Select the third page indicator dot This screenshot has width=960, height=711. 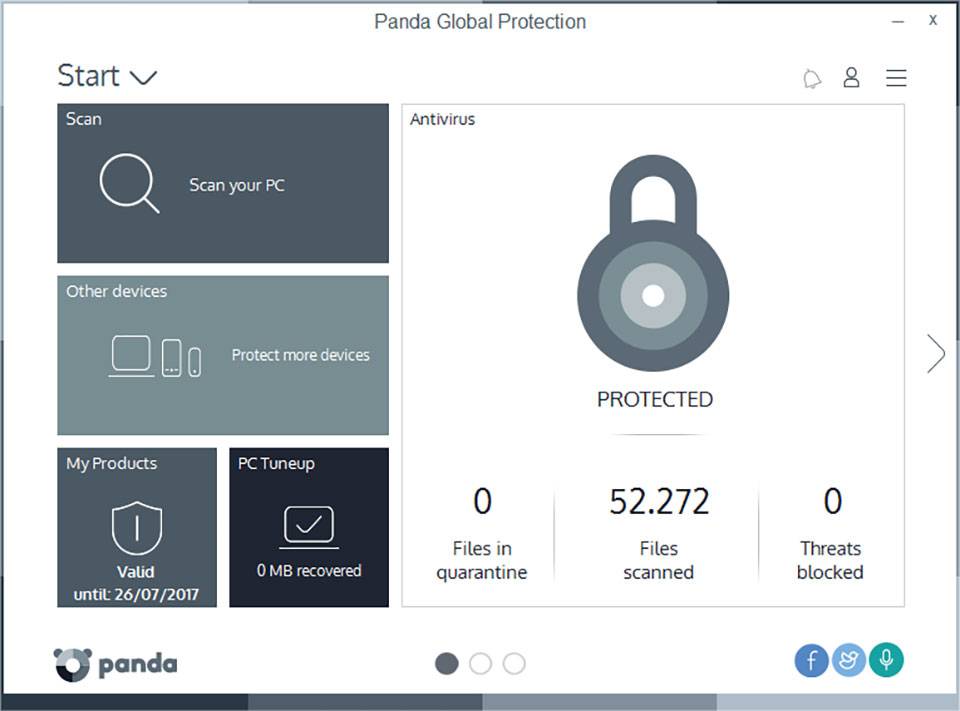pos(514,663)
